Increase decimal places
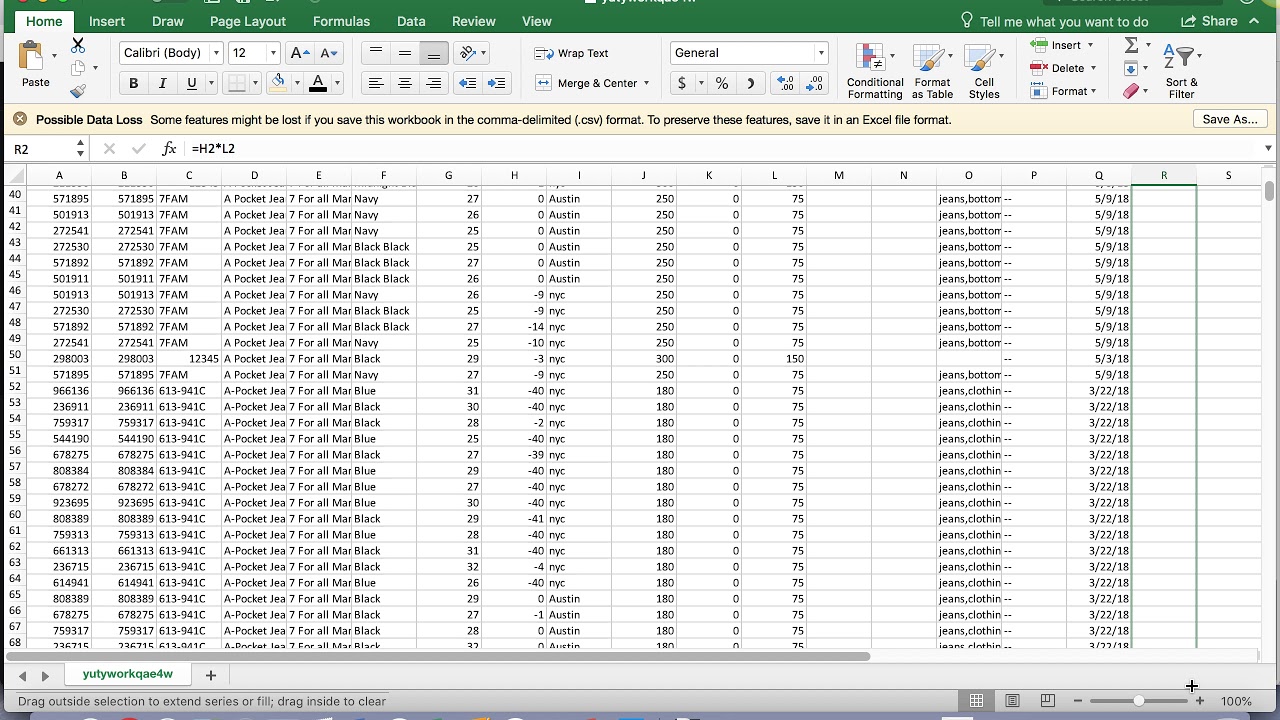The image size is (1280, 720). pos(785,83)
